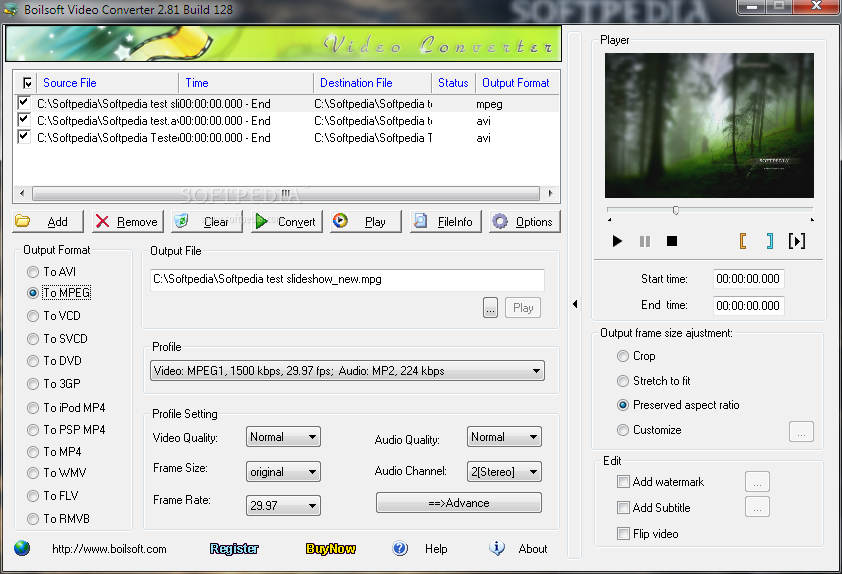Click the Output File path field
Image resolution: width=842 pixels, height=574 pixels.
click(347, 280)
